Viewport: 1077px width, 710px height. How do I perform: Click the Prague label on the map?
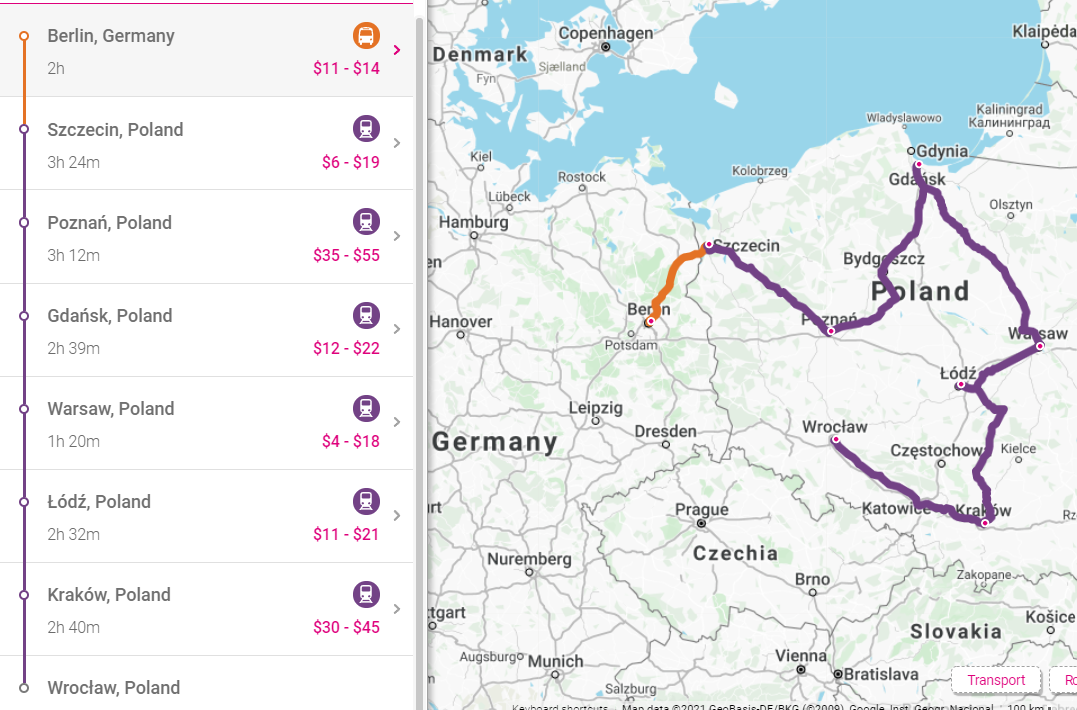point(701,509)
